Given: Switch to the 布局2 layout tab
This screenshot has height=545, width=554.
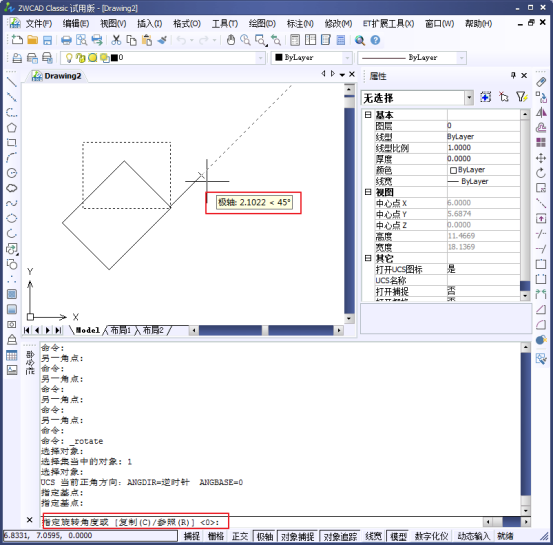Looking at the screenshot, I should point(153,330).
